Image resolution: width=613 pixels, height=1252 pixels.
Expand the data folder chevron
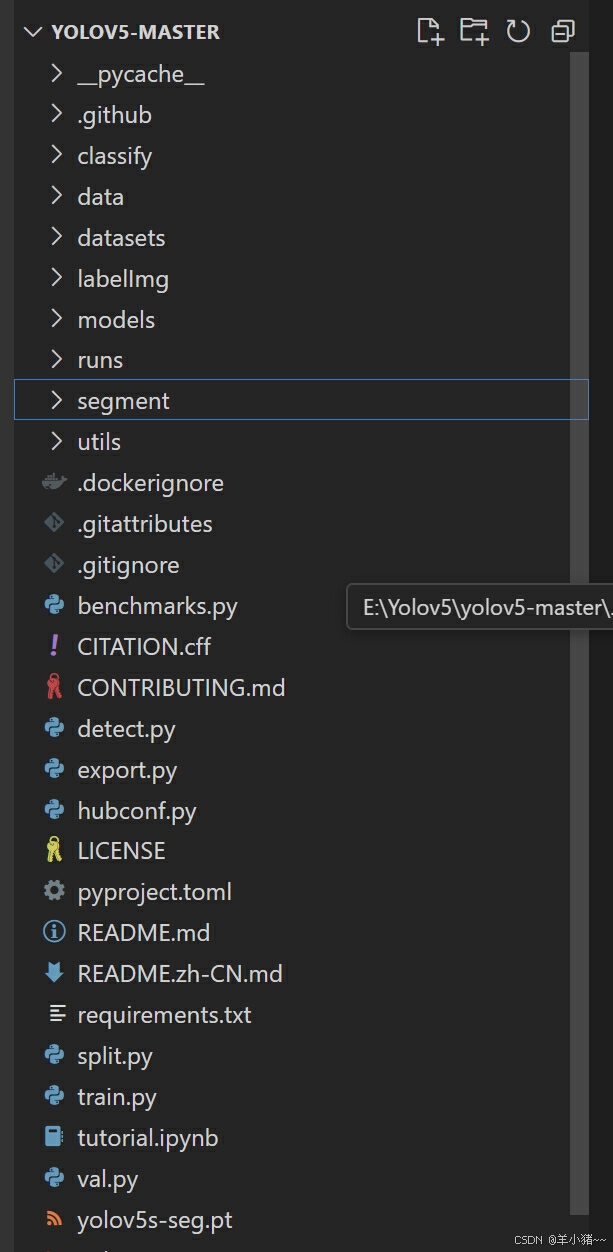click(56, 197)
